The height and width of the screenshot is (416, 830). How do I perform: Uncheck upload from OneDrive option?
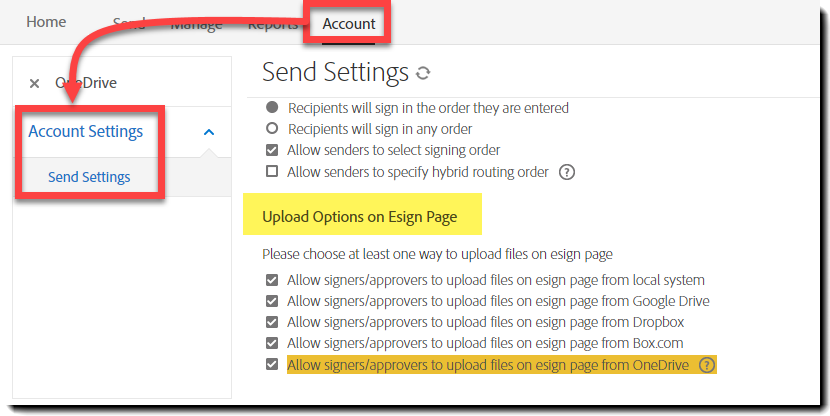click(x=271, y=365)
